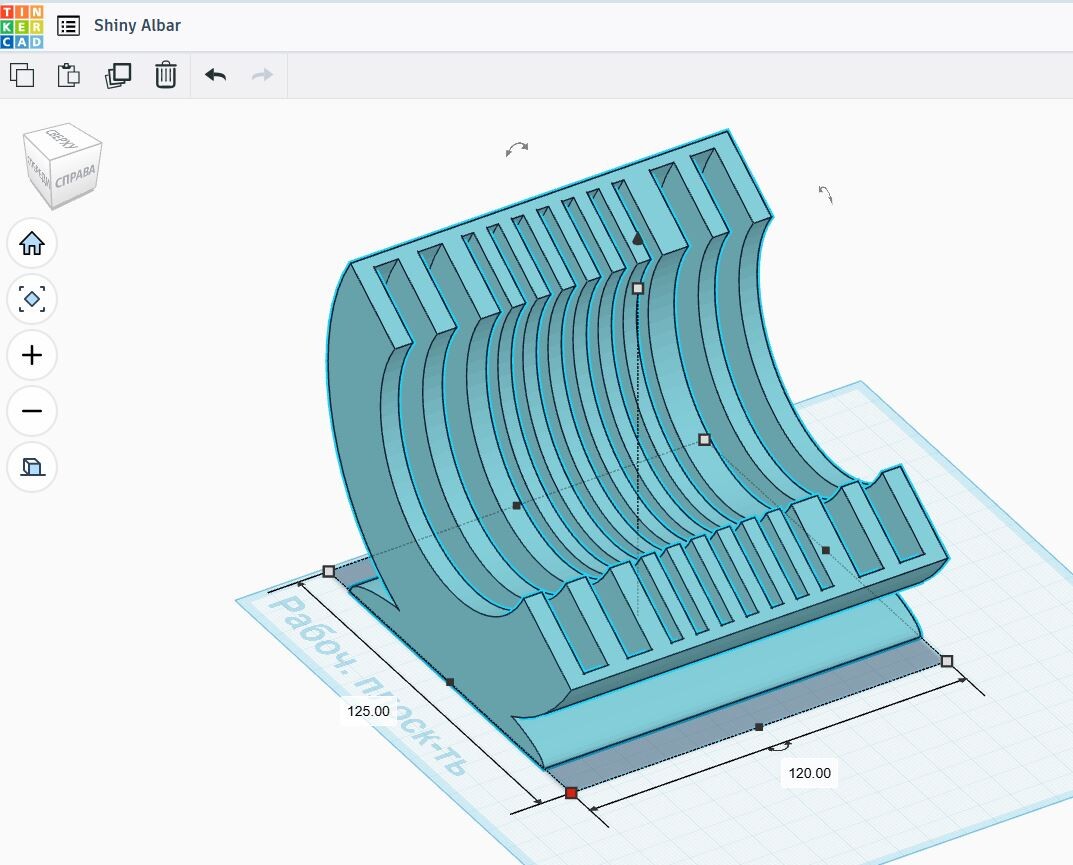This screenshot has width=1073, height=865.
Task: Toggle perspective/orthographic view cube button
Action: [32, 467]
